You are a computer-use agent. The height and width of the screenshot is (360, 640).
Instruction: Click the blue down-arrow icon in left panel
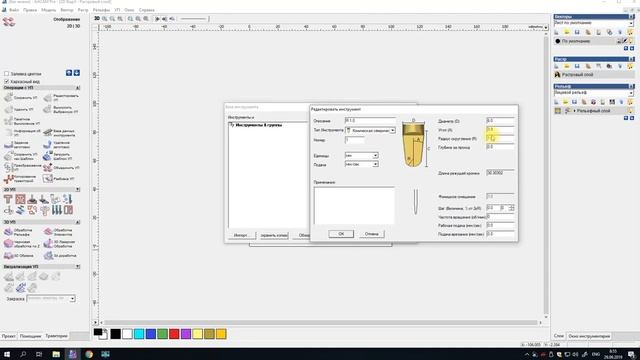tap(77, 73)
